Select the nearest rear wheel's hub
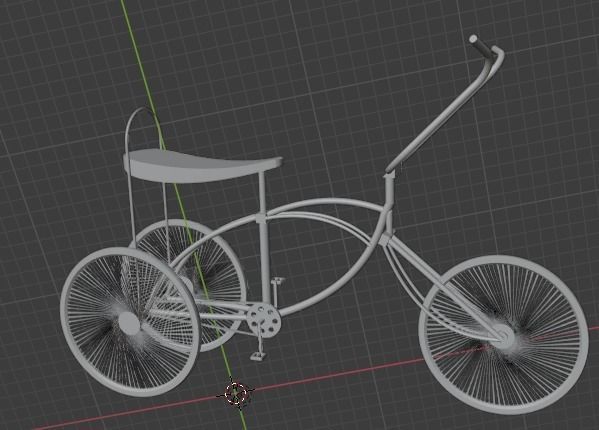The height and width of the screenshot is (430, 599). coord(129,323)
